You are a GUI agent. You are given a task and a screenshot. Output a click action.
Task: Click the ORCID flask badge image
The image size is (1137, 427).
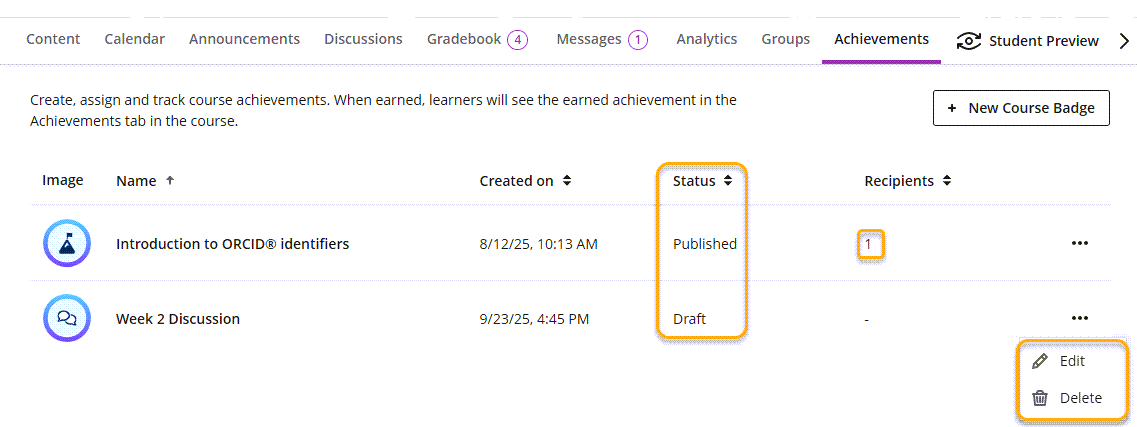click(x=67, y=243)
